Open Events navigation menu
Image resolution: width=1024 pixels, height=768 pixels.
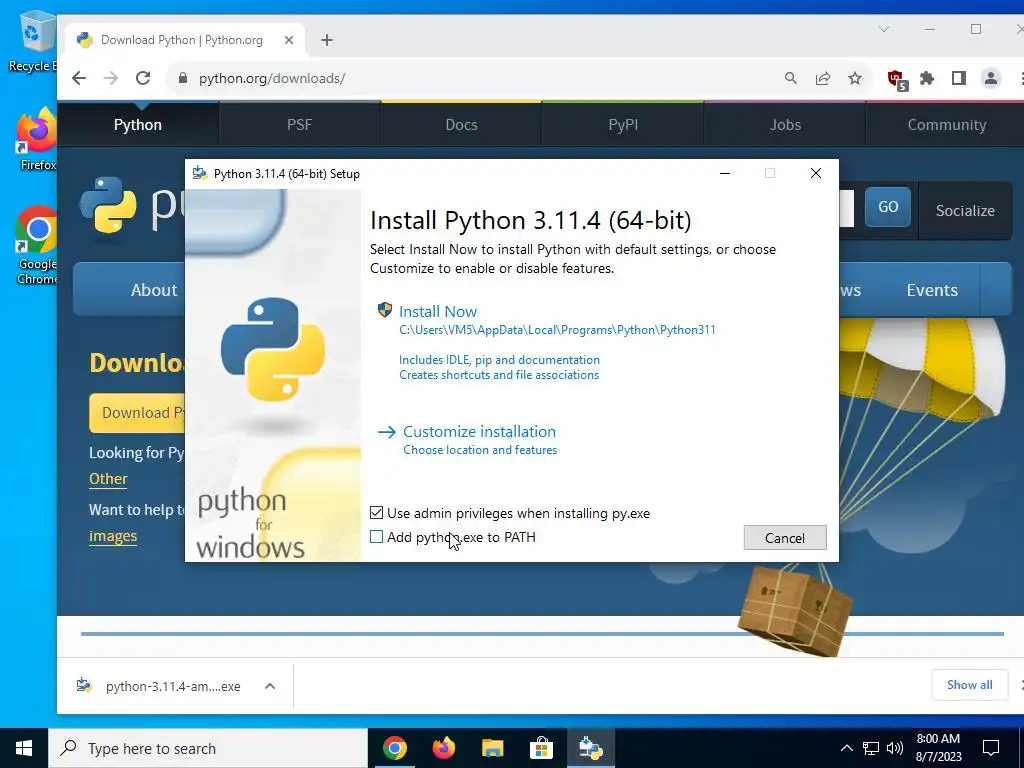pos(932,290)
